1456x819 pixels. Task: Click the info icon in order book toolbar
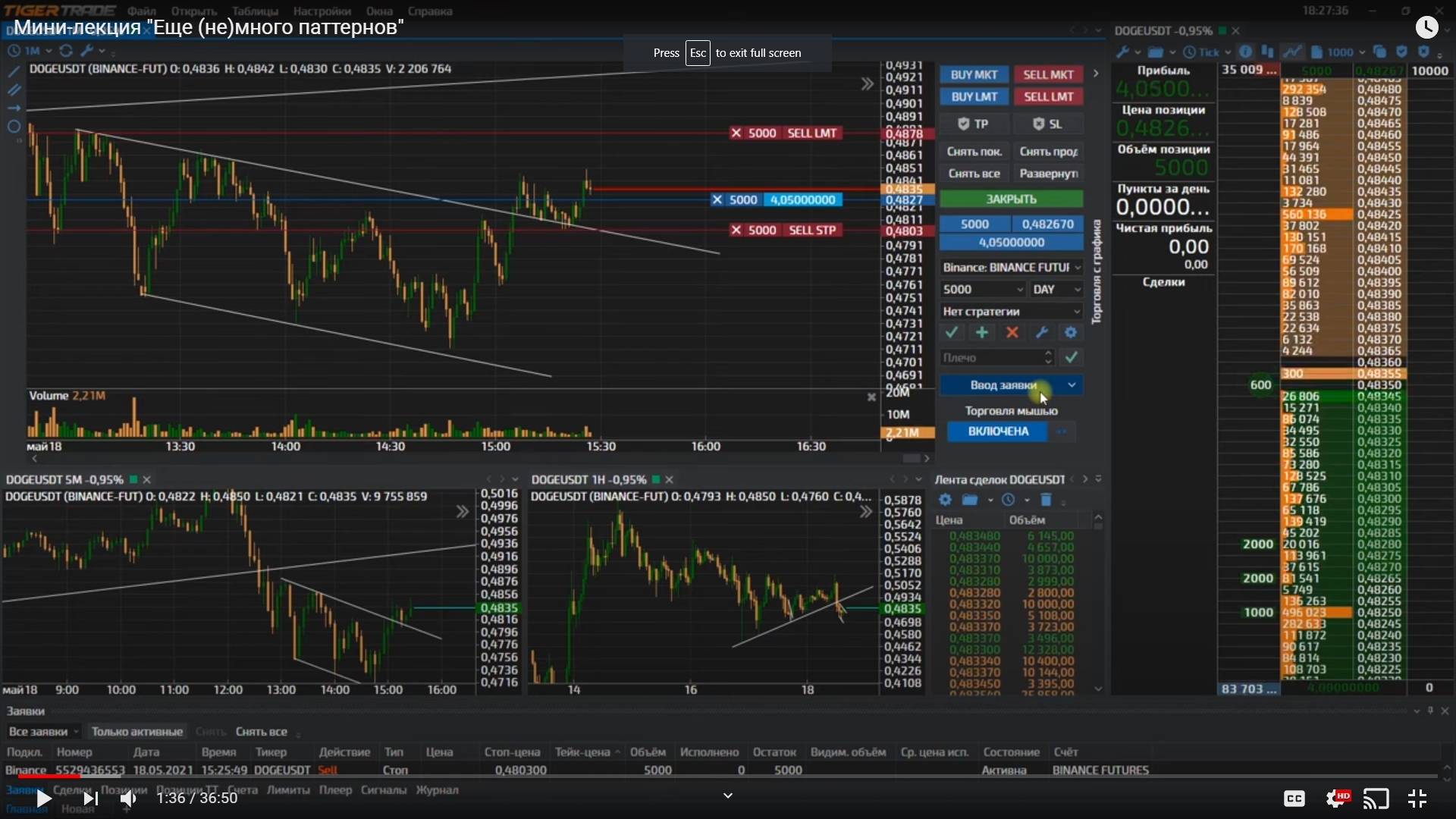[x=1245, y=52]
